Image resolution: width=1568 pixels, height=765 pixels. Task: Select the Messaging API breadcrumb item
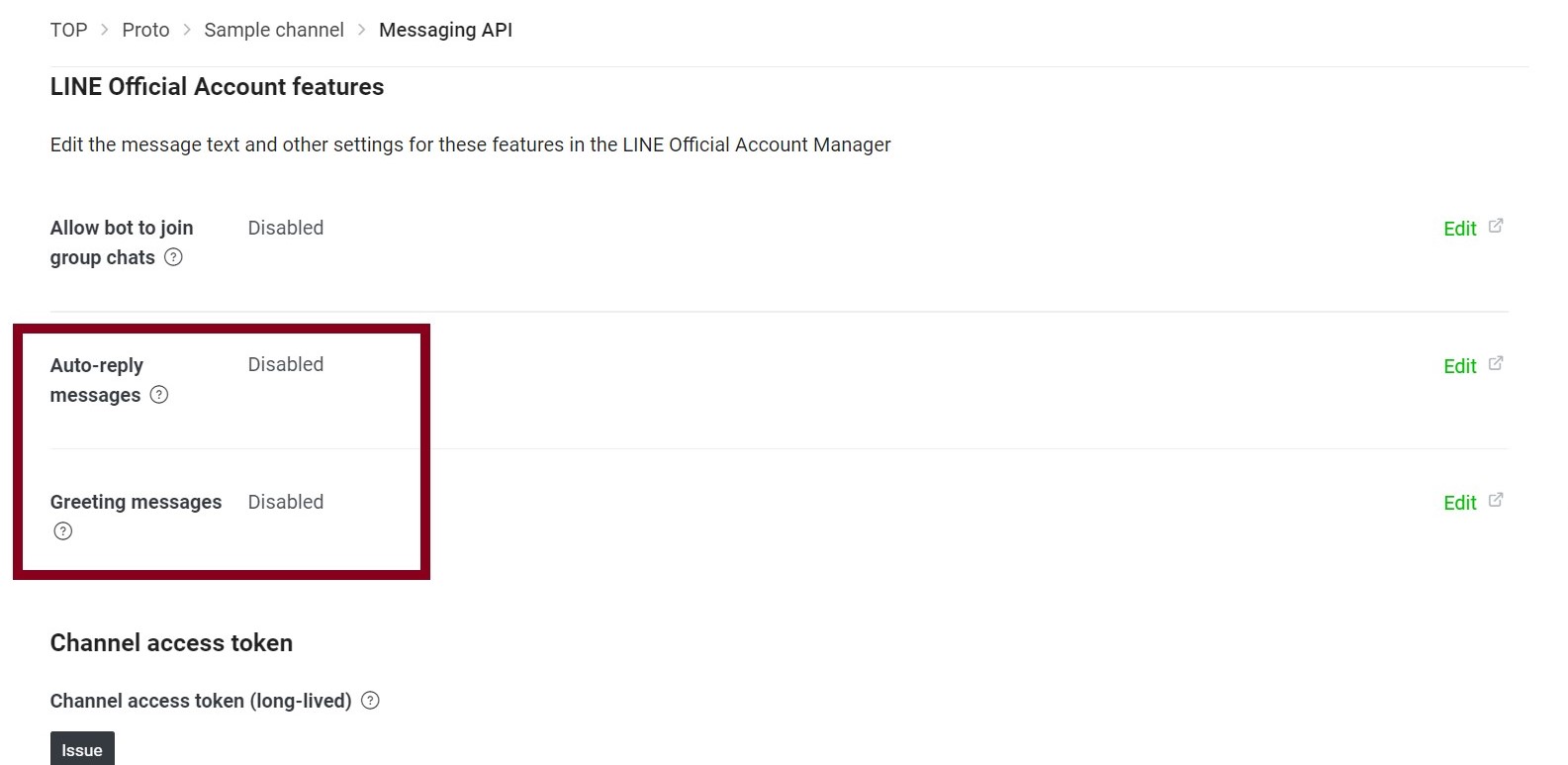click(x=445, y=30)
